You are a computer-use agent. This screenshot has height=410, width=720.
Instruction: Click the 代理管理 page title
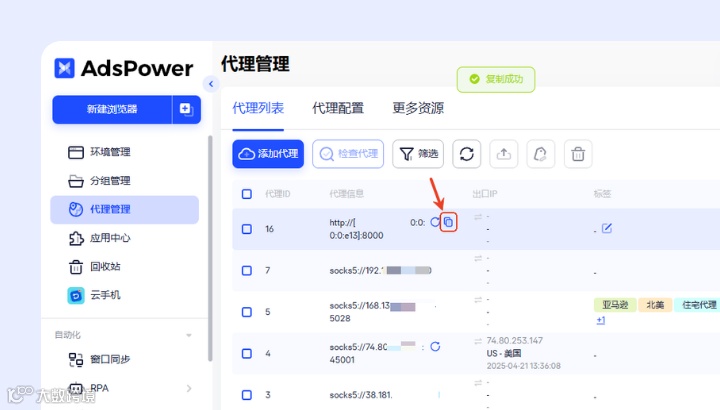[x=255, y=64]
